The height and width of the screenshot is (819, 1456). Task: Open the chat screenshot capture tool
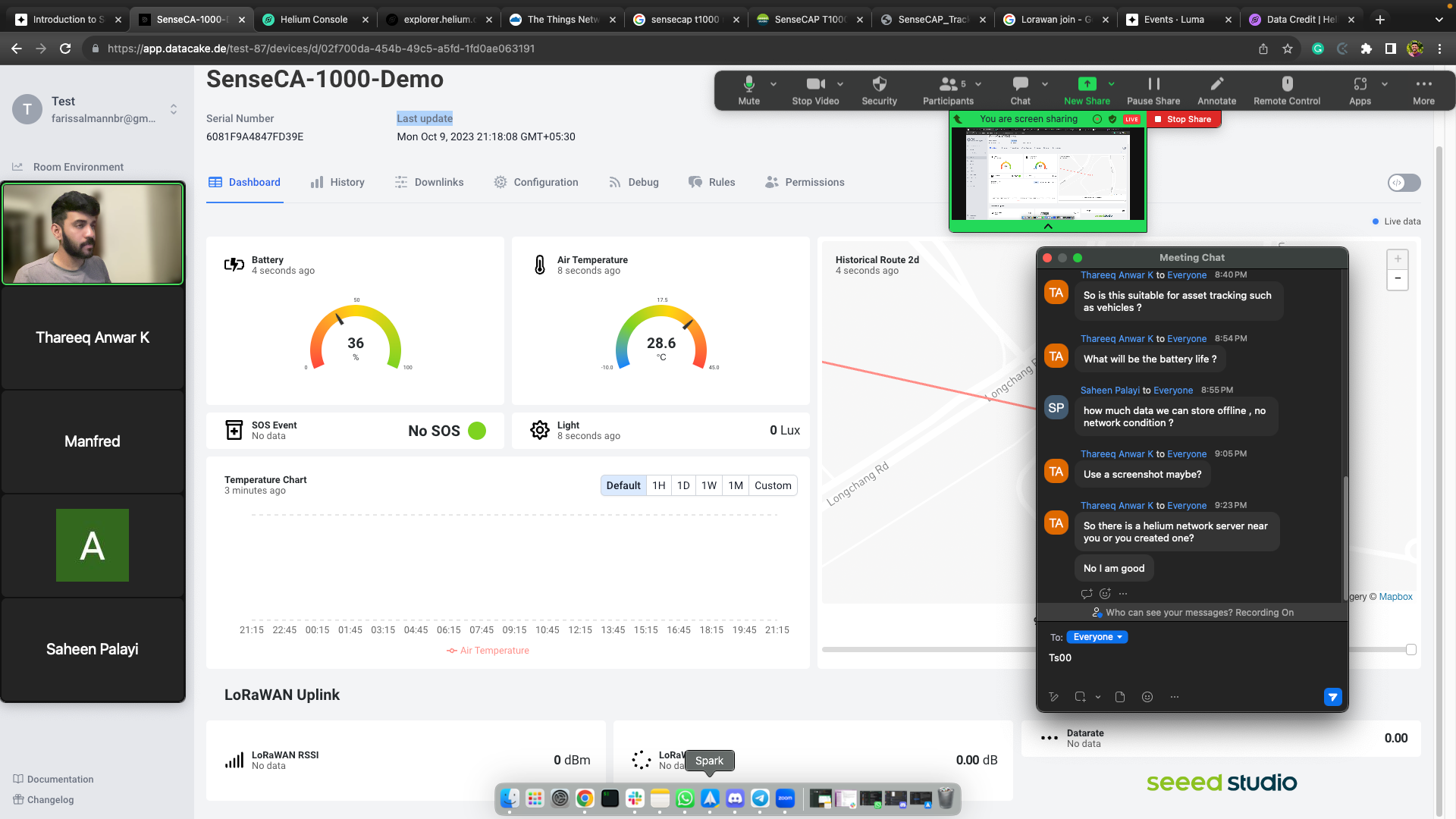(x=1080, y=697)
